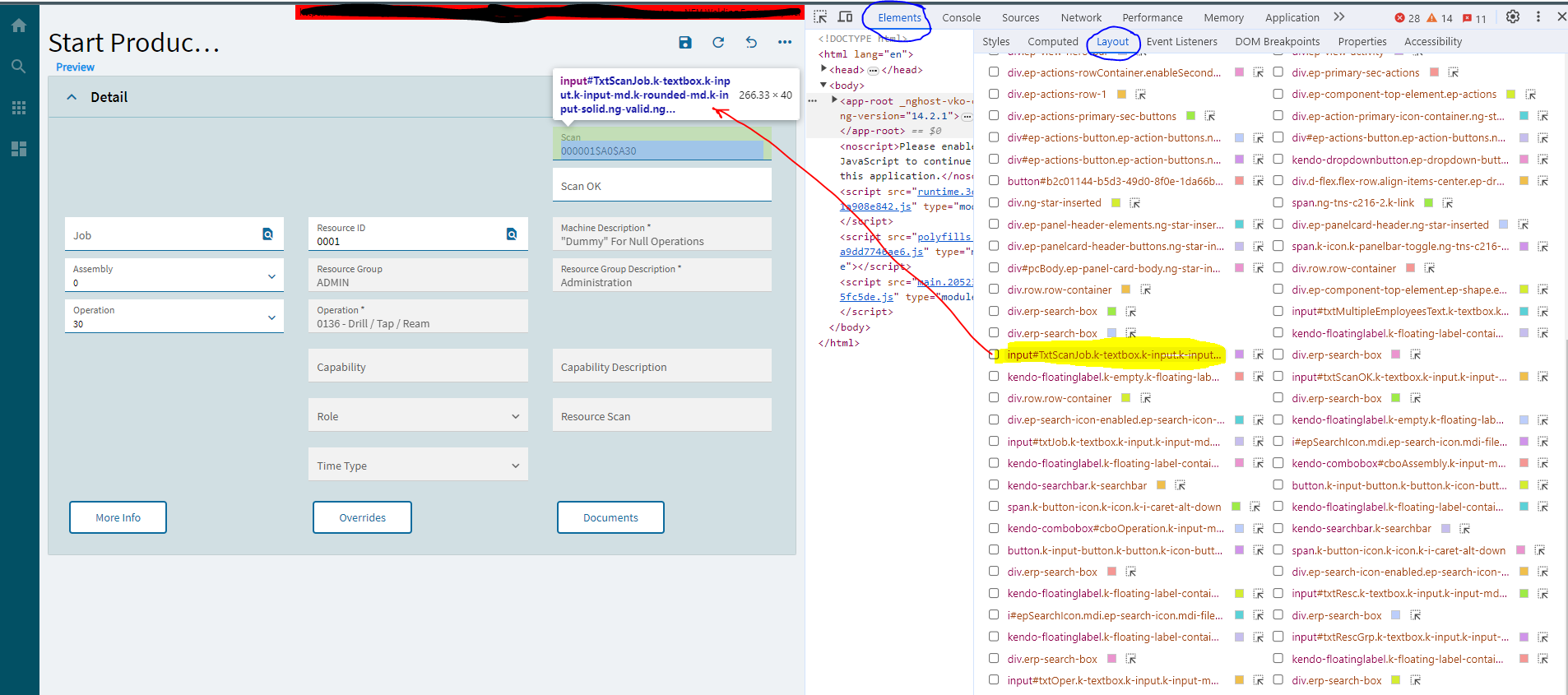Collapse the body node in DOM tree
Image resolution: width=1568 pixels, height=695 pixels.
click(x=823, y=85)
